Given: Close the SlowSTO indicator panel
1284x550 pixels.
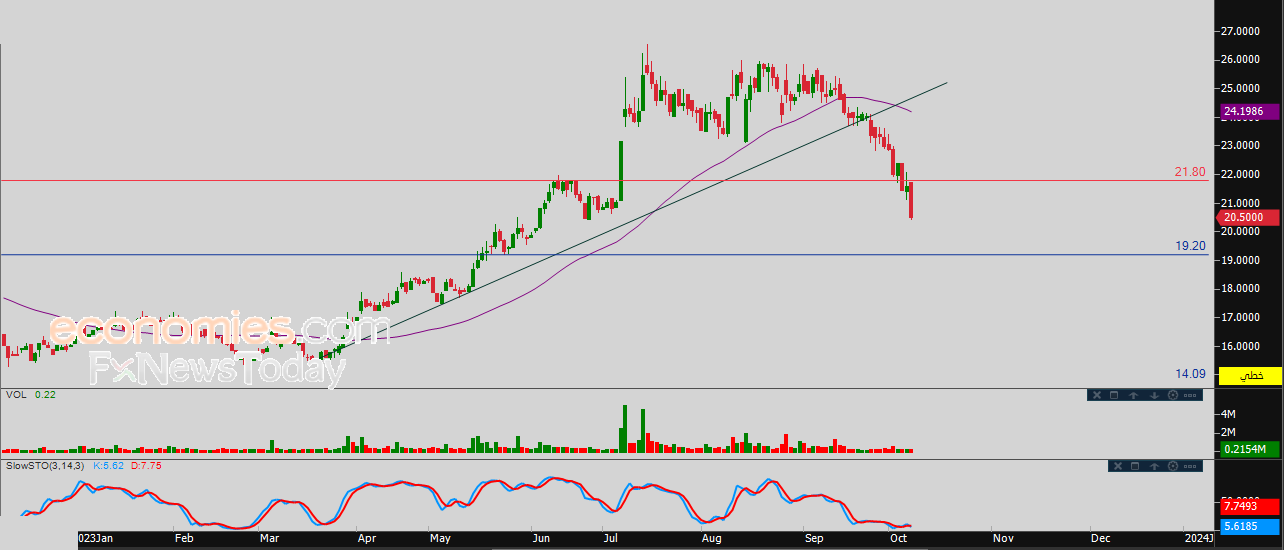Looking at the screenshot, I should coord(1118,466).
